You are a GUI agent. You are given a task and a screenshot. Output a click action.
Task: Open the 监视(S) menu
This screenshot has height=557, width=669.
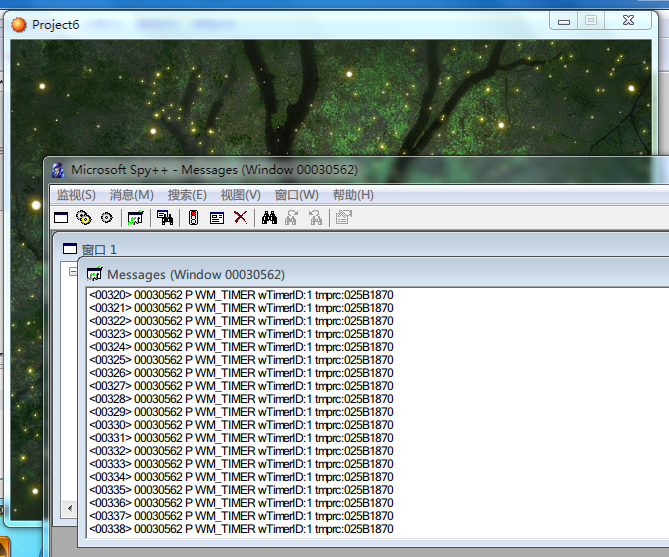pyautogui.click(x=76, y=195)
